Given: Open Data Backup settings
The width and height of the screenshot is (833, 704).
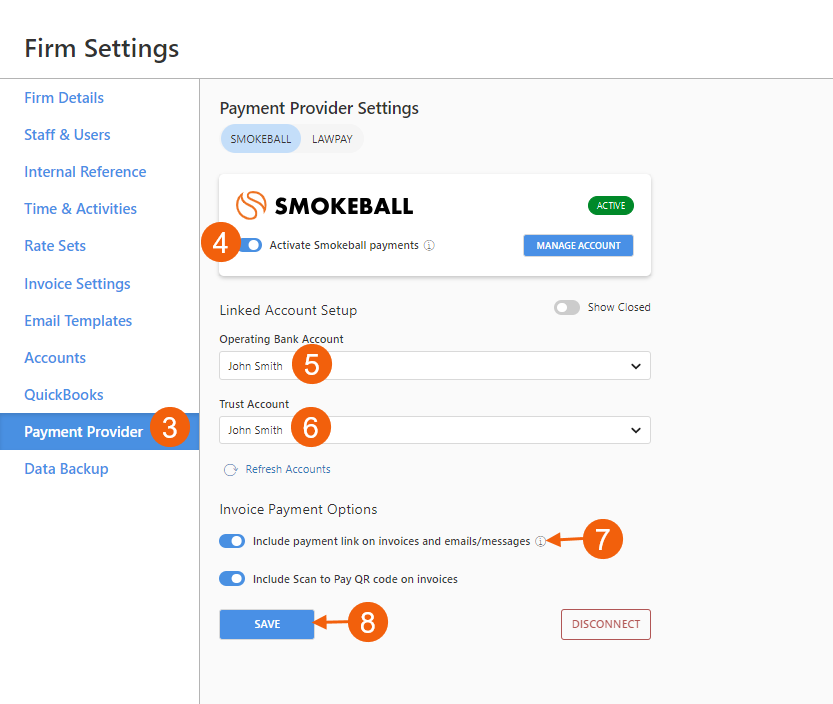Looking at the screenshot, I should click(x=66, y=469).
